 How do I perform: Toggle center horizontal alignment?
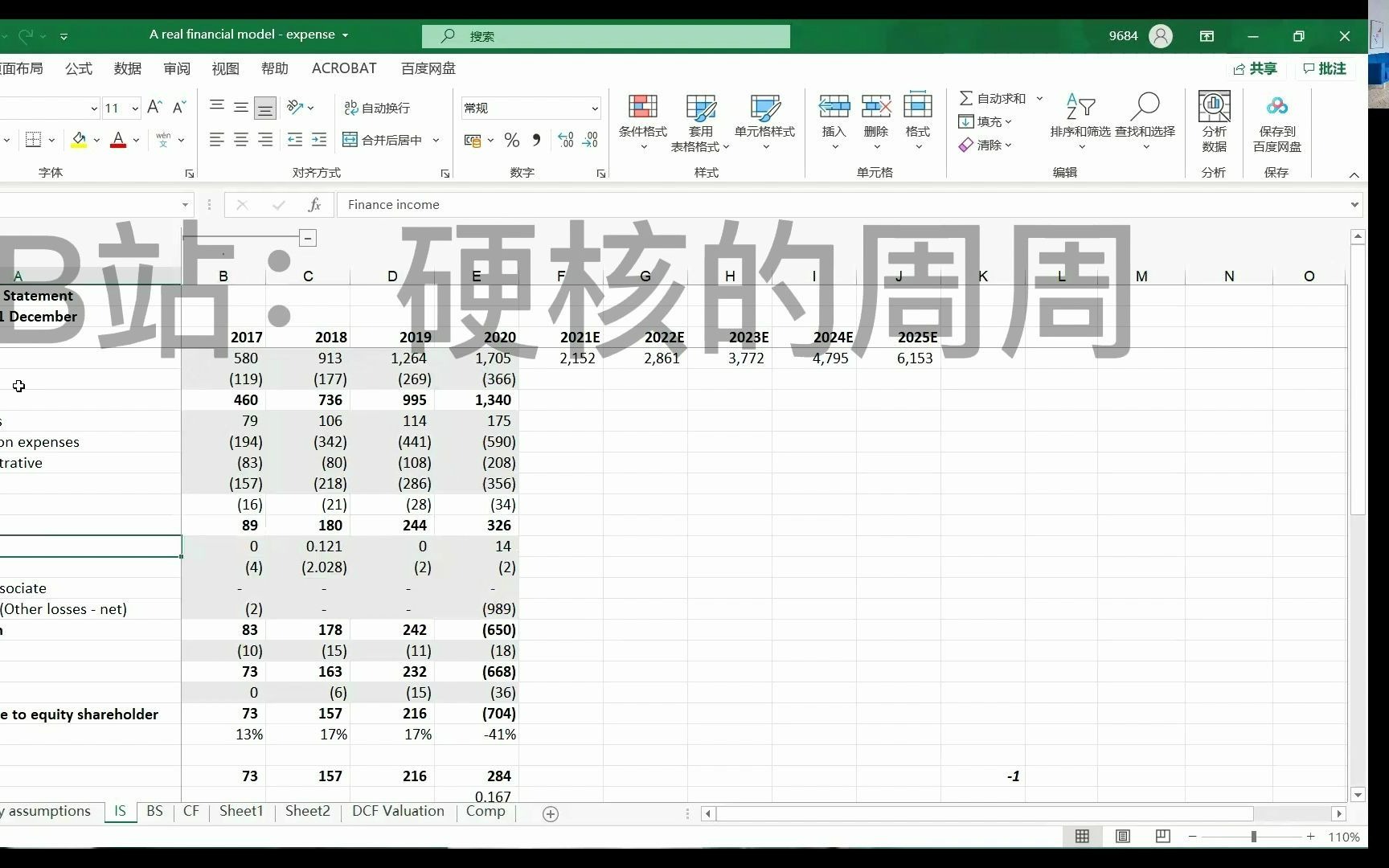[240, 140]
